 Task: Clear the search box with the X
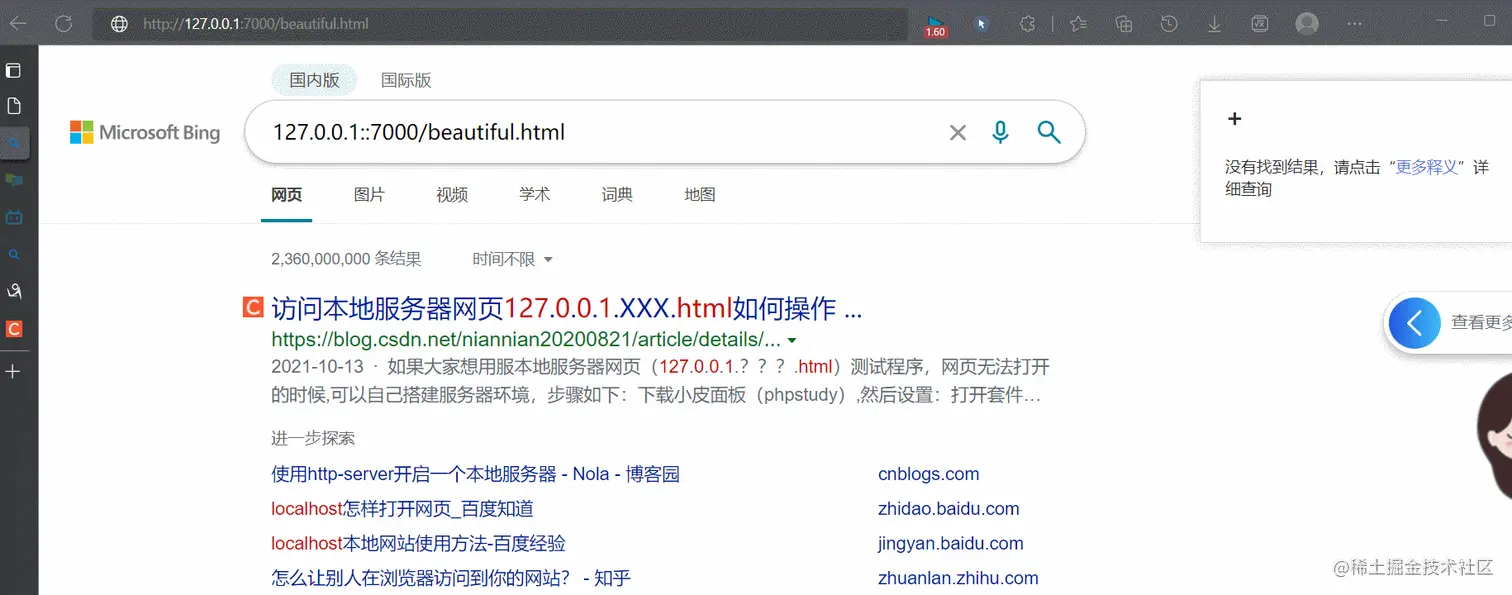coord(957,131)
